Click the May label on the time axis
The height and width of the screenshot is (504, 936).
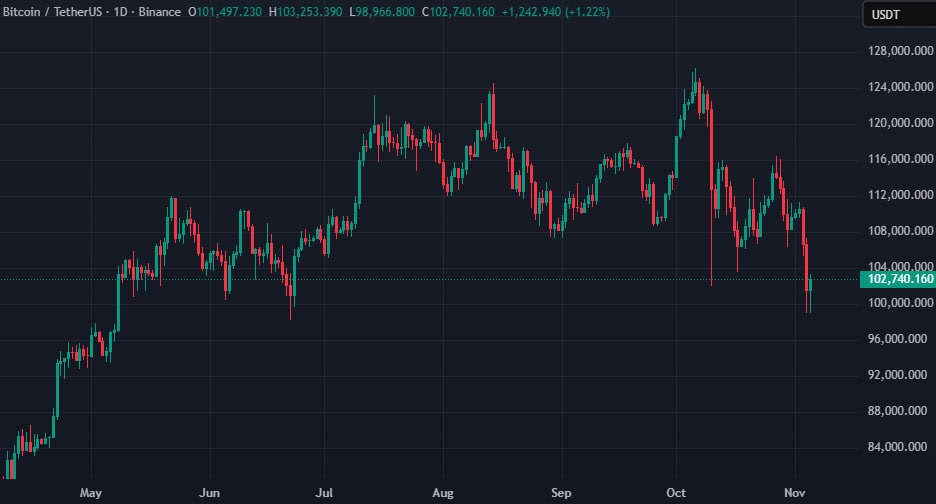pyautogui.click(x=91, y=493)
